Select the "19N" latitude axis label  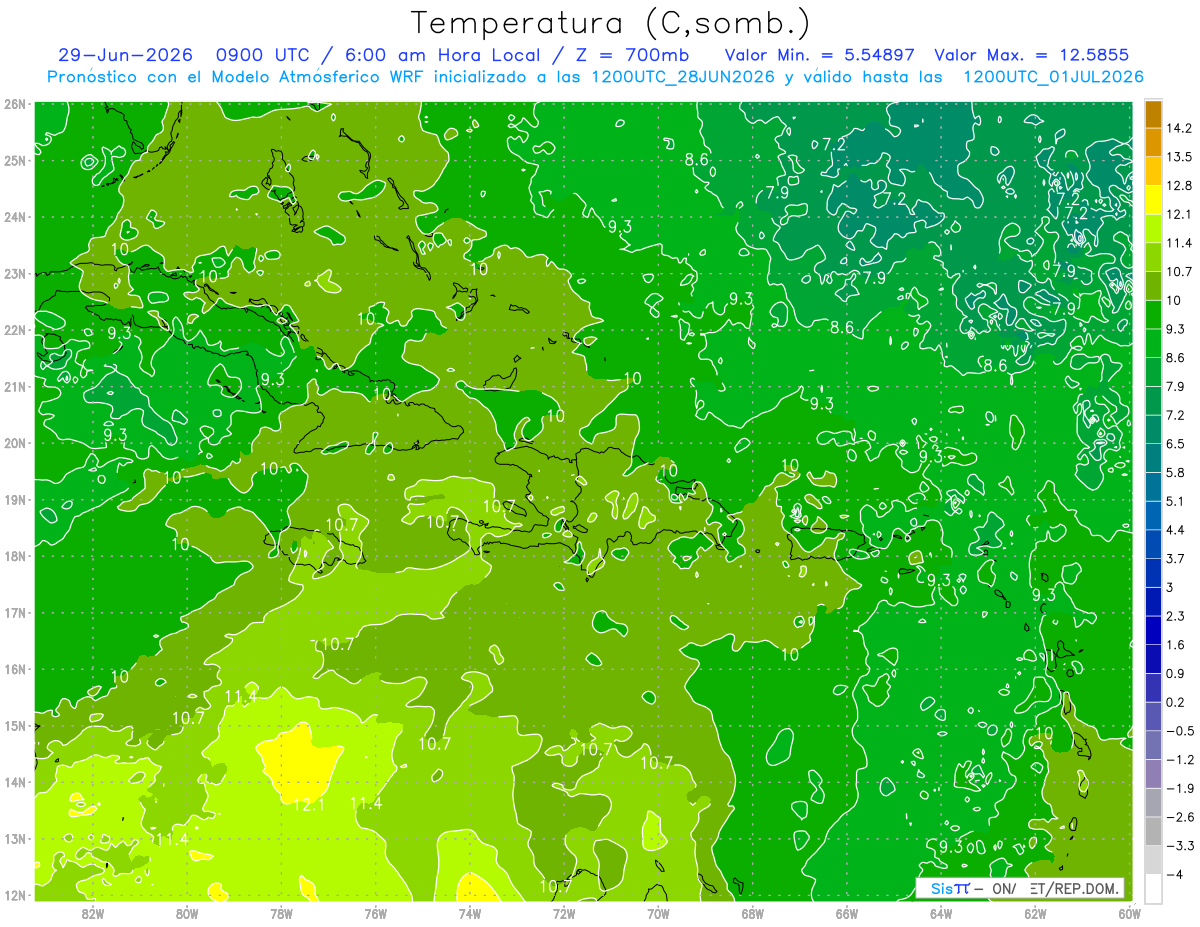pos(15,499)
